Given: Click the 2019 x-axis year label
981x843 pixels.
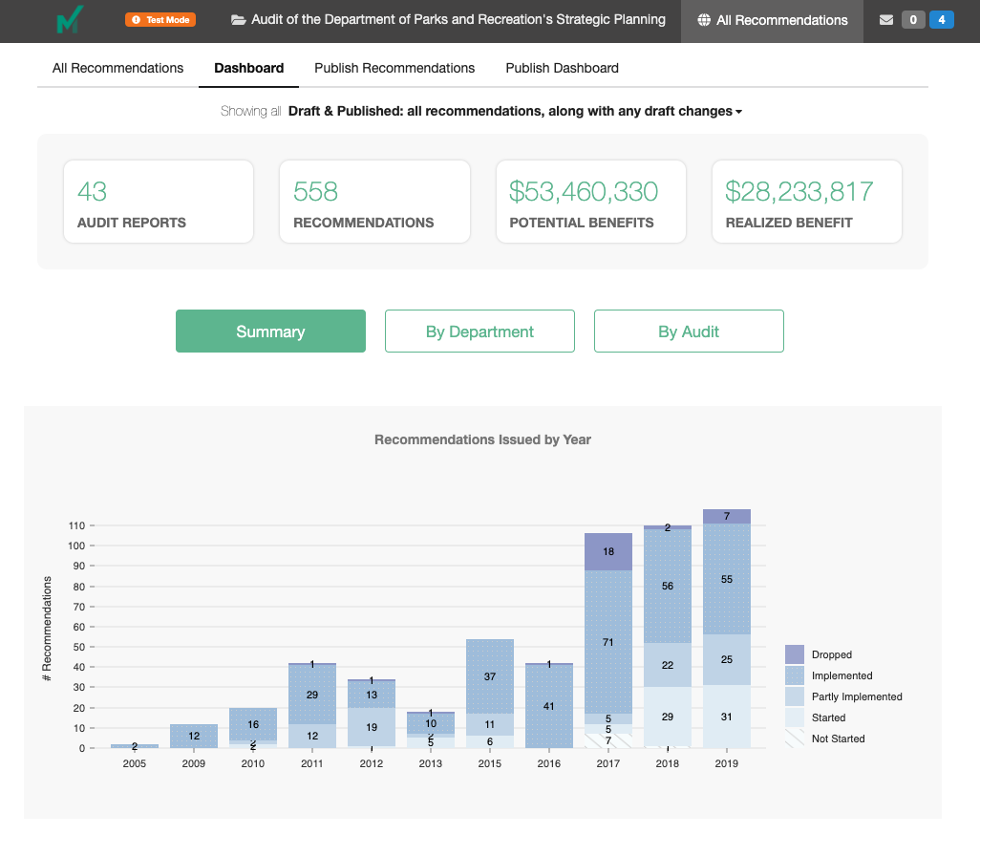Looking at the screenshot, I should tap(726, 764).
